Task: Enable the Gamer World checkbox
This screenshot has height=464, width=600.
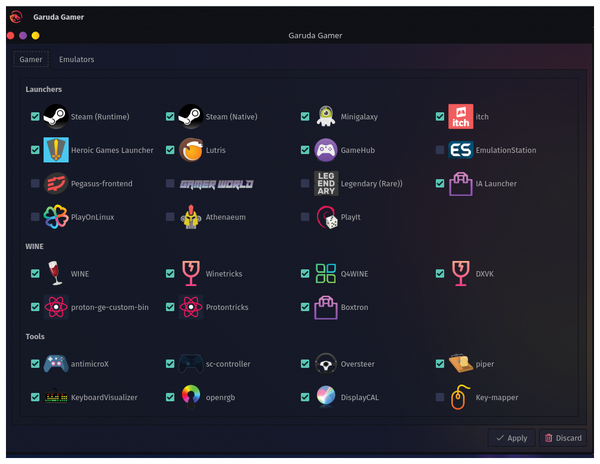Action: pos(170,184)
